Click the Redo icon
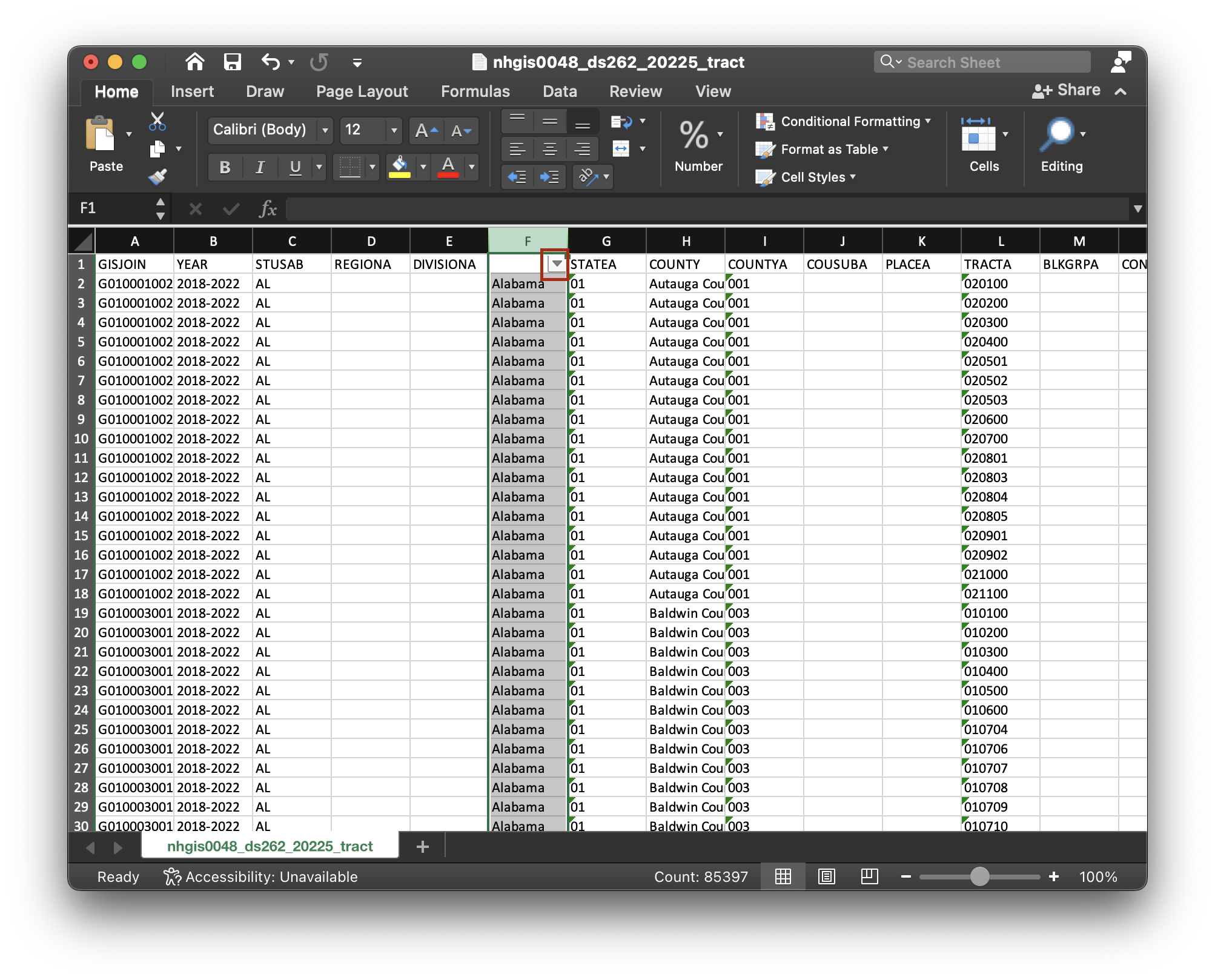Screen dimensions: 1215x980 click(x=319, y=62)
